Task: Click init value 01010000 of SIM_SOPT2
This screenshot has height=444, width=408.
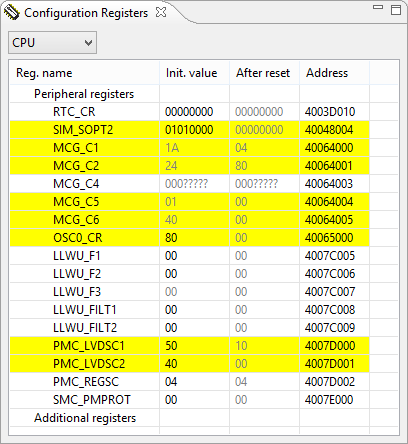Action: pyautogui.click(x=189, y=130)
